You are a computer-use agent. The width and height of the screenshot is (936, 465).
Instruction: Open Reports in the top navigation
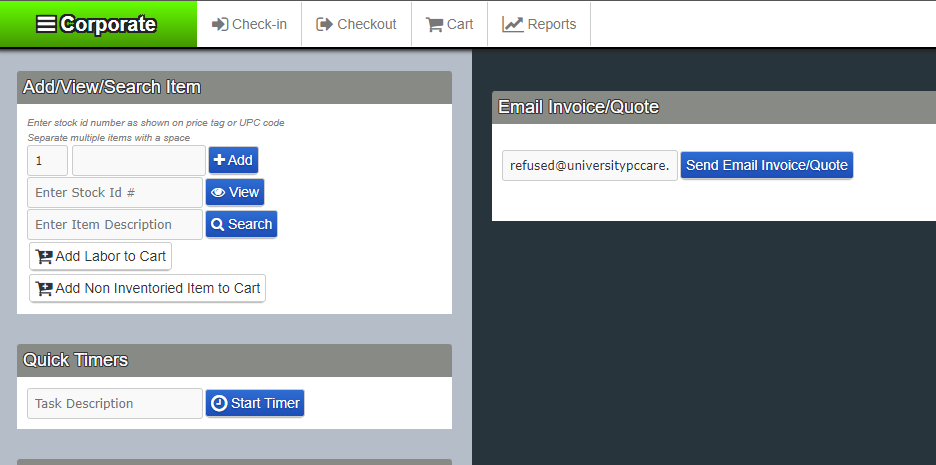[539, 24]
